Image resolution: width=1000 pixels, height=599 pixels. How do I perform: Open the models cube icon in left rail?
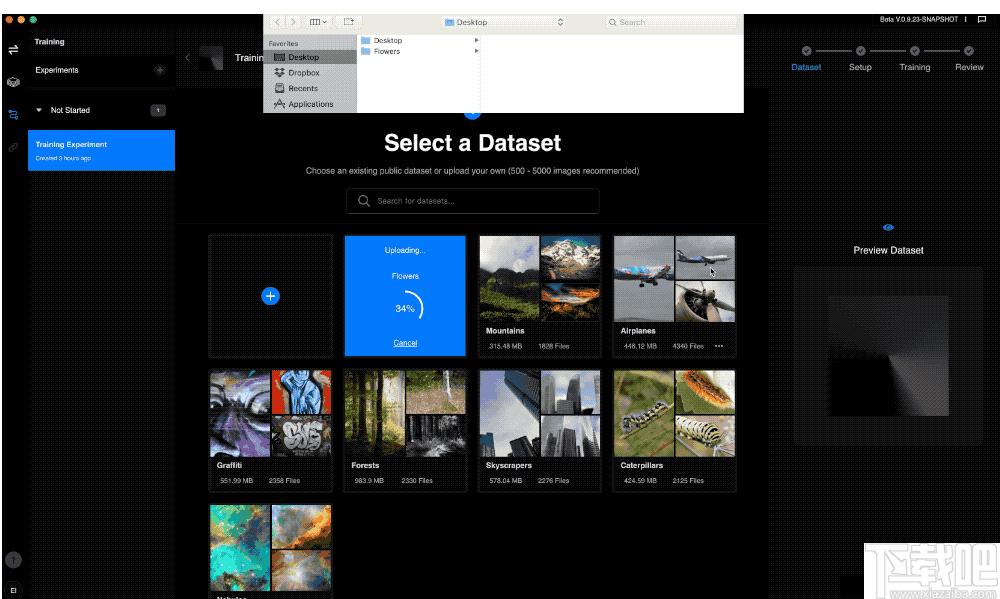pyautogui.click(x=13, y=82)
